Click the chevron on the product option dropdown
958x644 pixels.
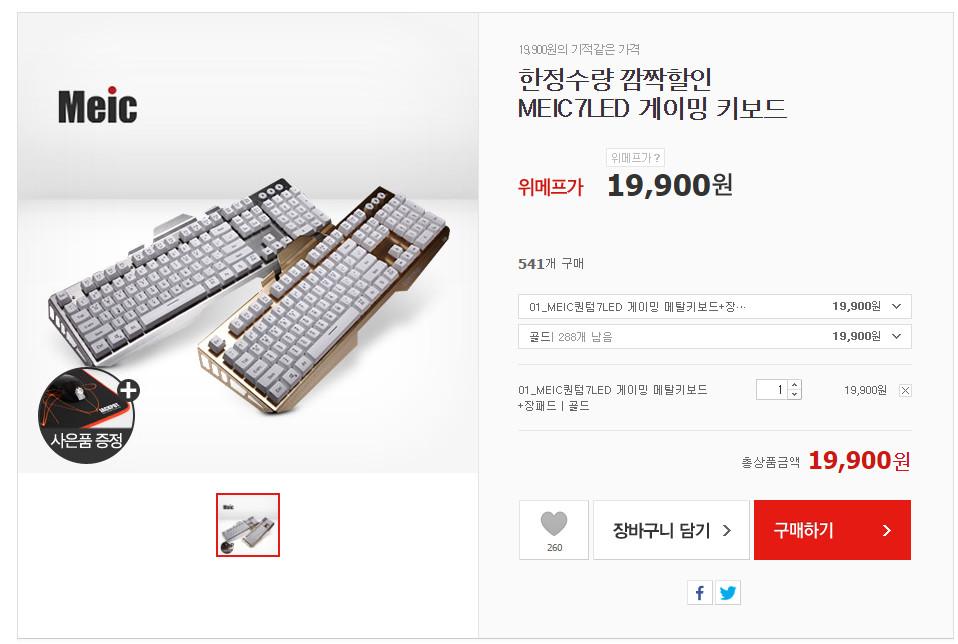click(895, 306)
